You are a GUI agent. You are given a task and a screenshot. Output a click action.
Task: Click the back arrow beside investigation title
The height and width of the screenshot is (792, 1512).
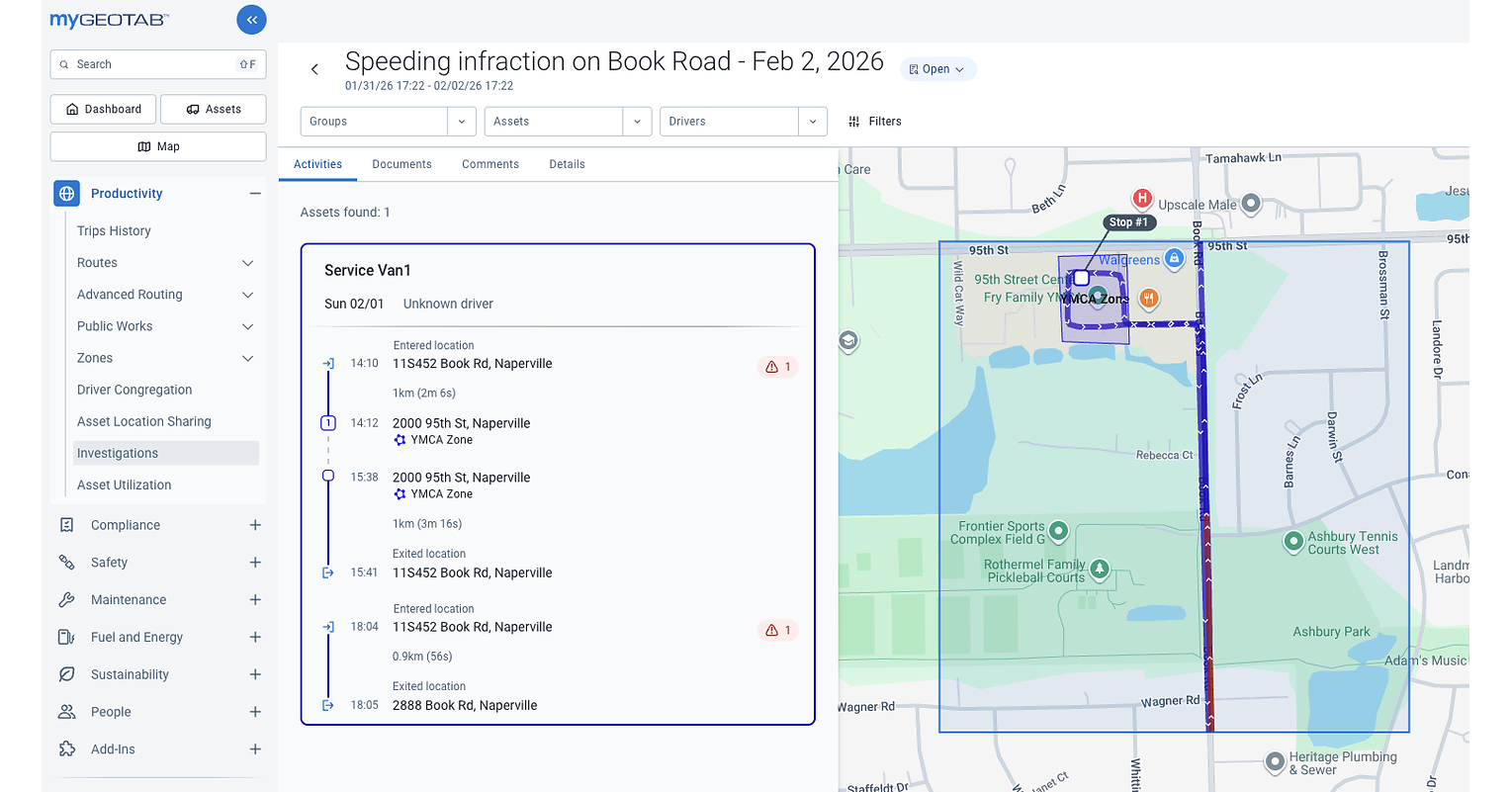(314, 69)
